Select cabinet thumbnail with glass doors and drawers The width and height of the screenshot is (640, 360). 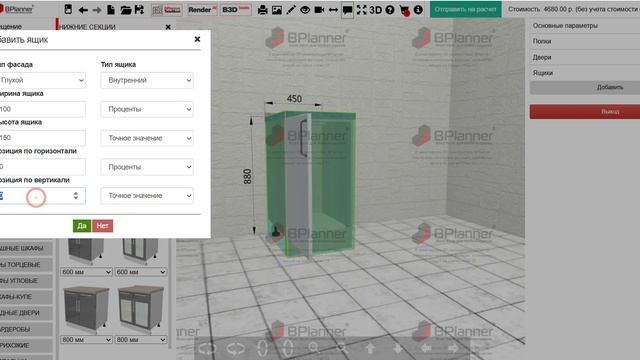point(140,308)
